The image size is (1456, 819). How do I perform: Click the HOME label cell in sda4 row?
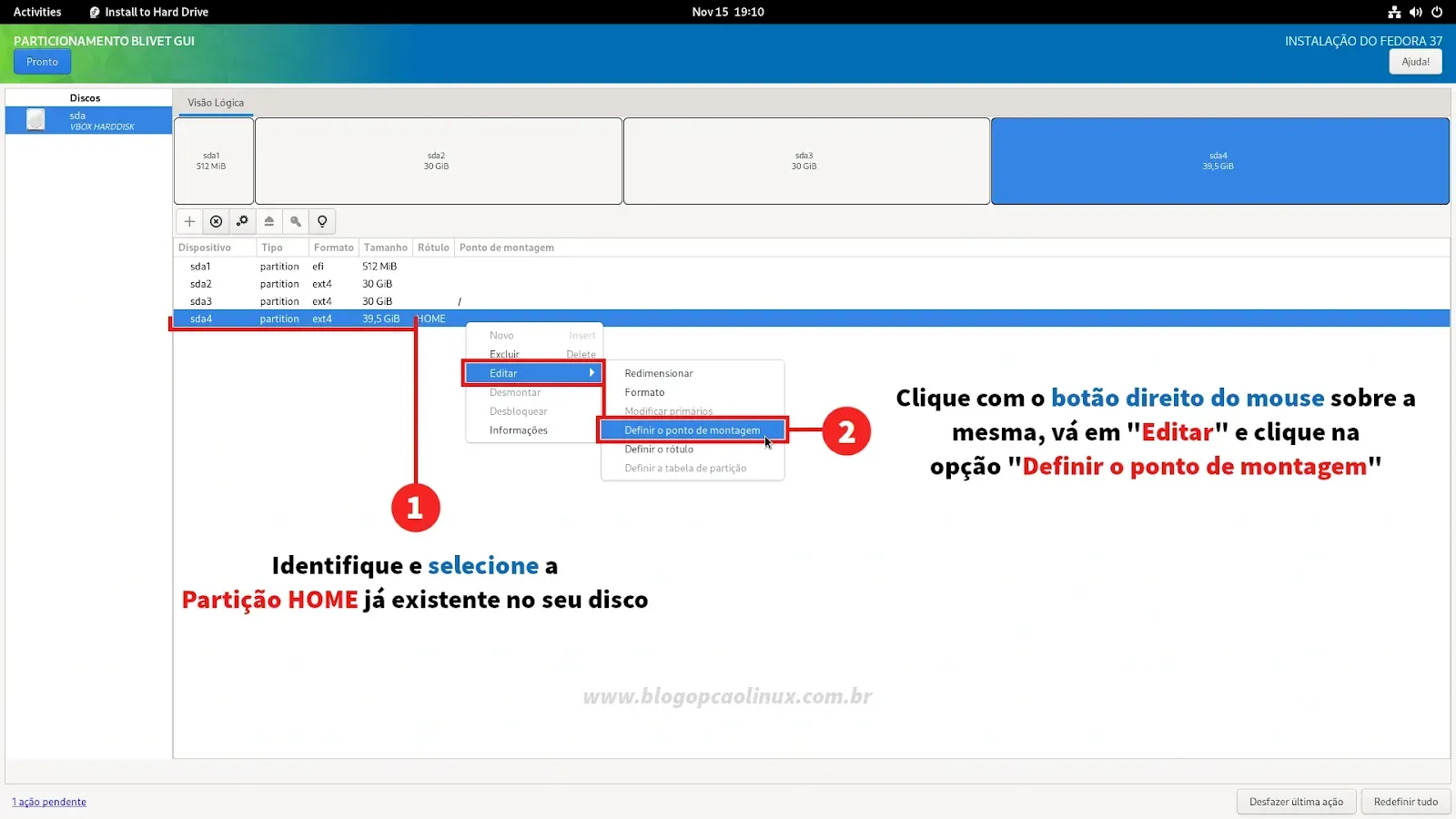431,318
